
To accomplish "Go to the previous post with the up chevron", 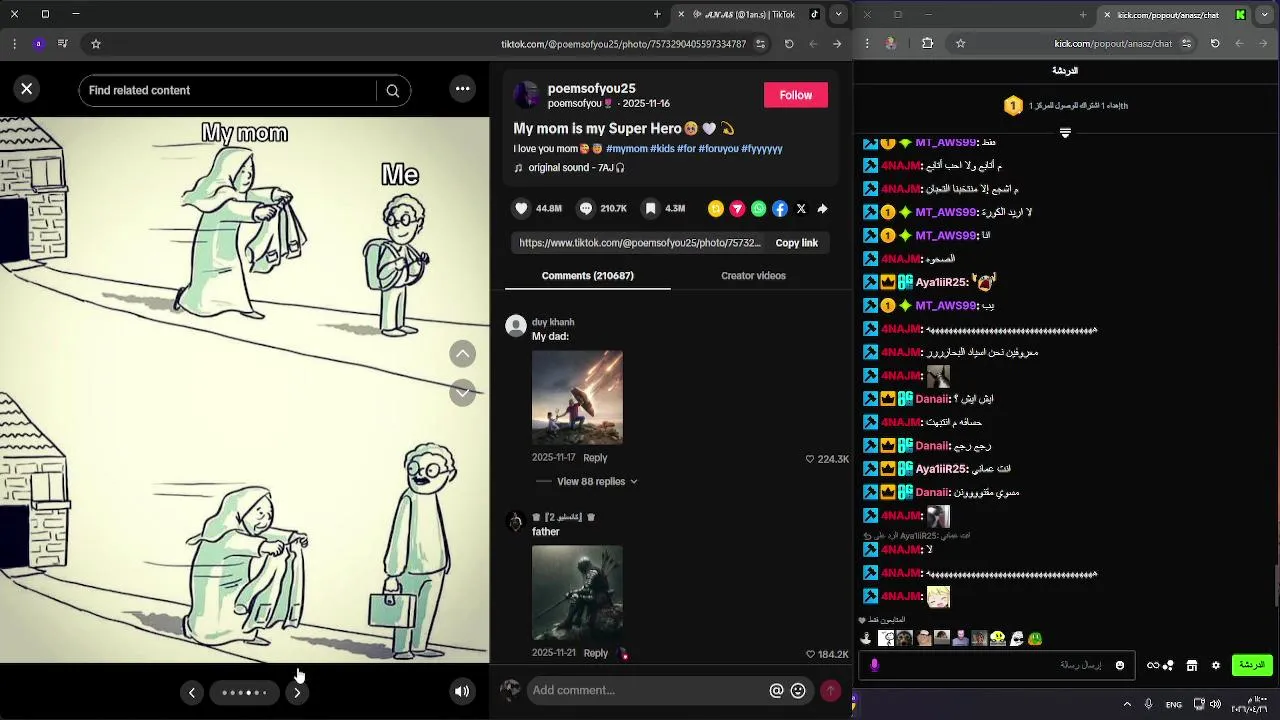I will (462, 354).
